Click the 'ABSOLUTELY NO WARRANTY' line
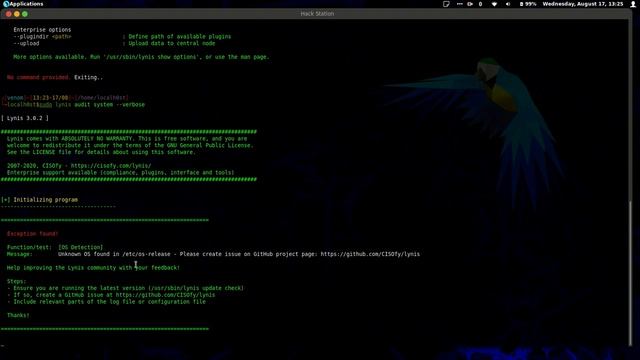640x360 pixels. (127, 138)
